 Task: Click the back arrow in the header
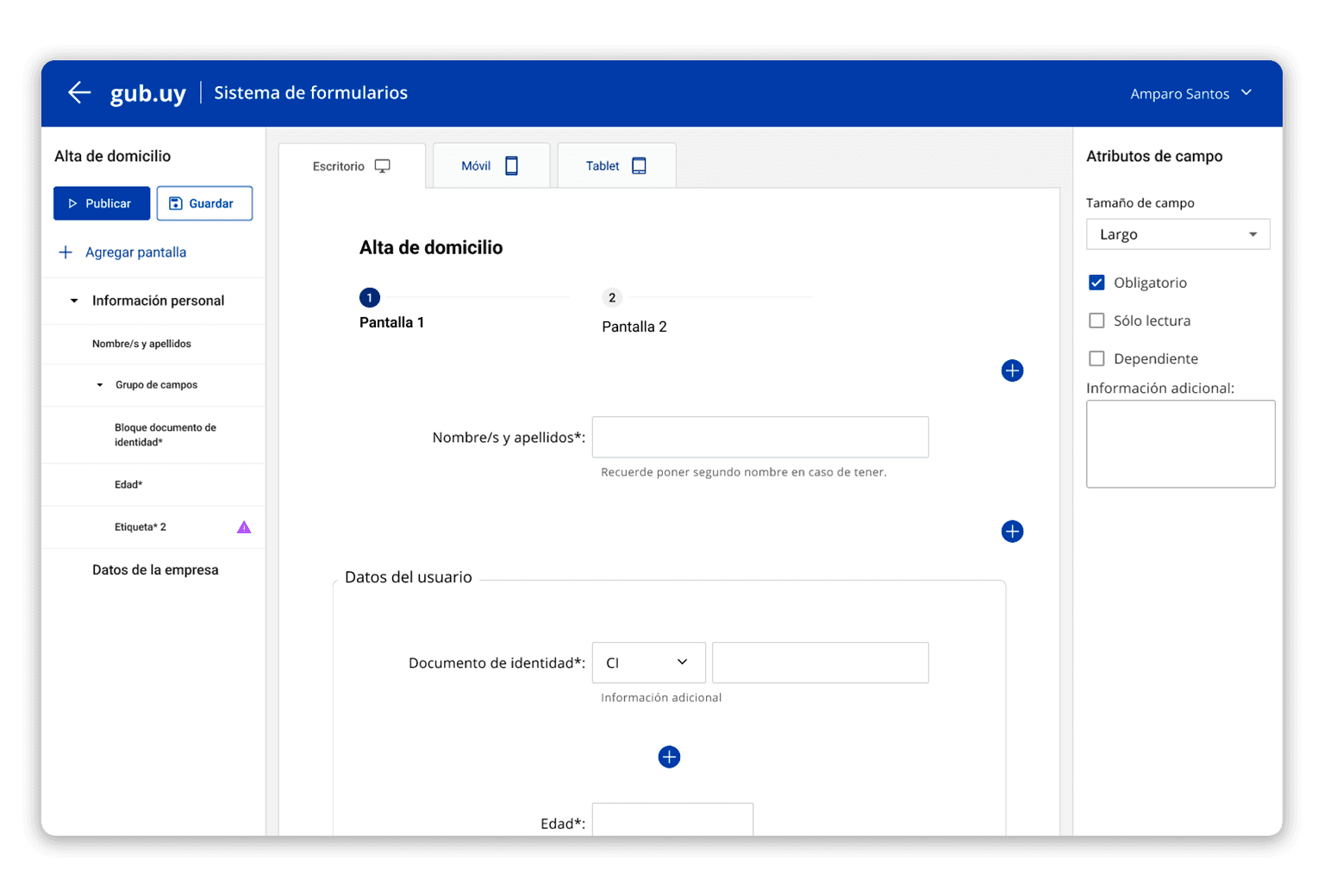(79, 92)
